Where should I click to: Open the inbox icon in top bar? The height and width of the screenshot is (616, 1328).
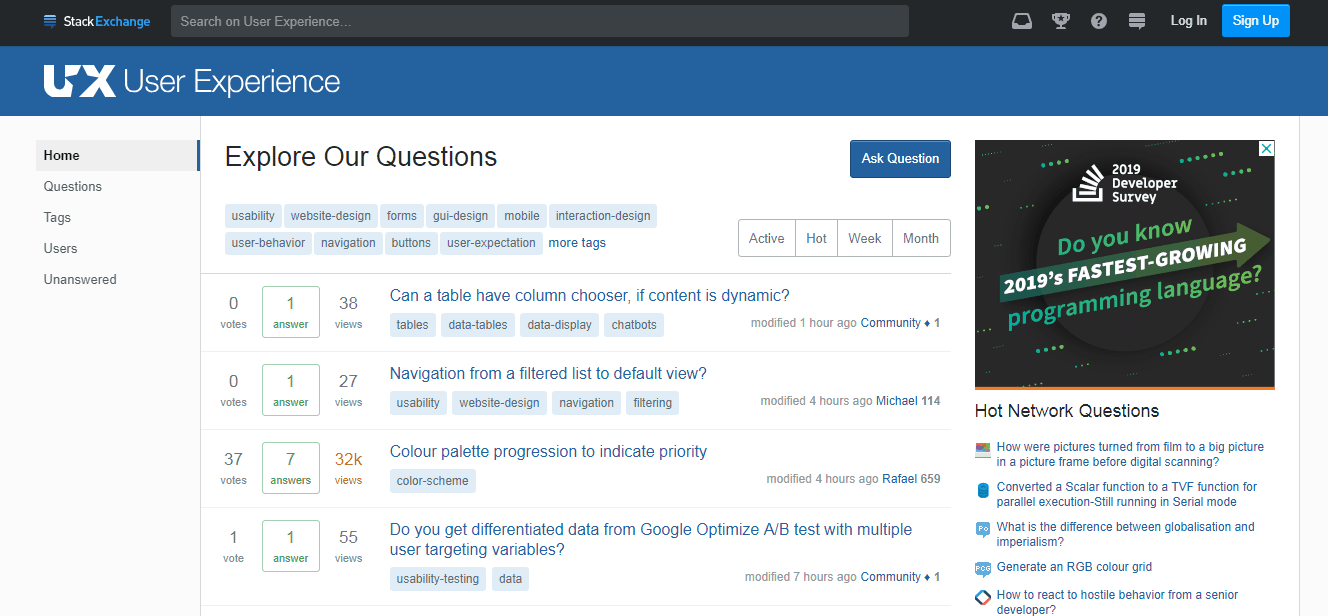pyautogui.click(x=1021, y=21)
